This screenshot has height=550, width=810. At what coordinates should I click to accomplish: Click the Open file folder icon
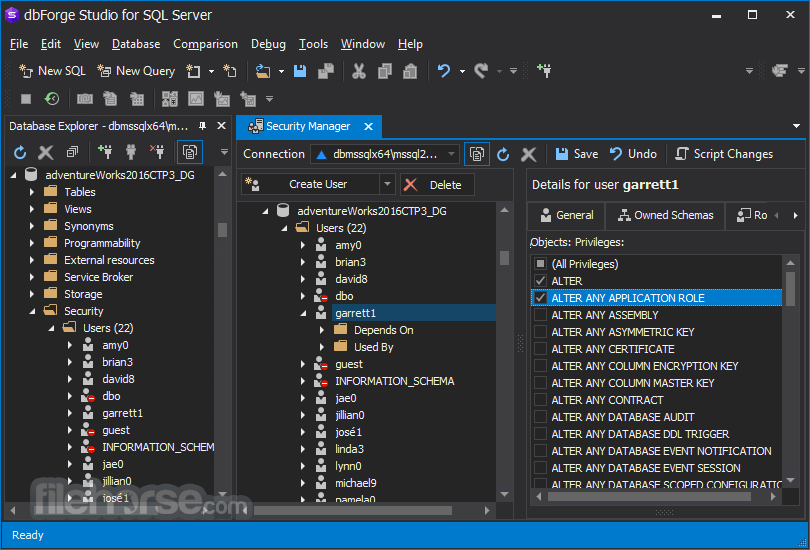coord(263,71)
